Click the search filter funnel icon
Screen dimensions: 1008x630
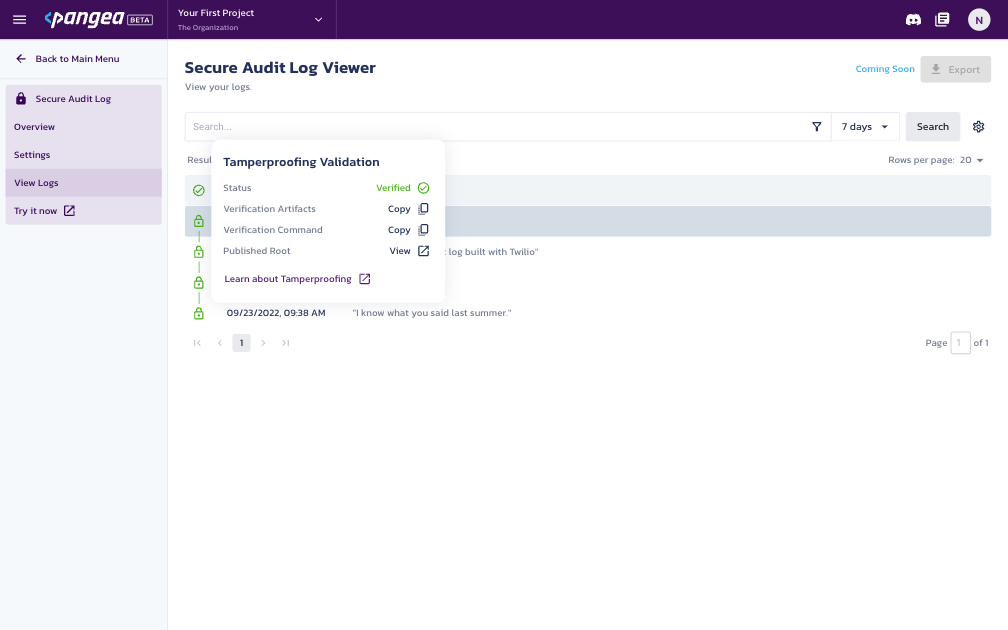coord(817,127)
